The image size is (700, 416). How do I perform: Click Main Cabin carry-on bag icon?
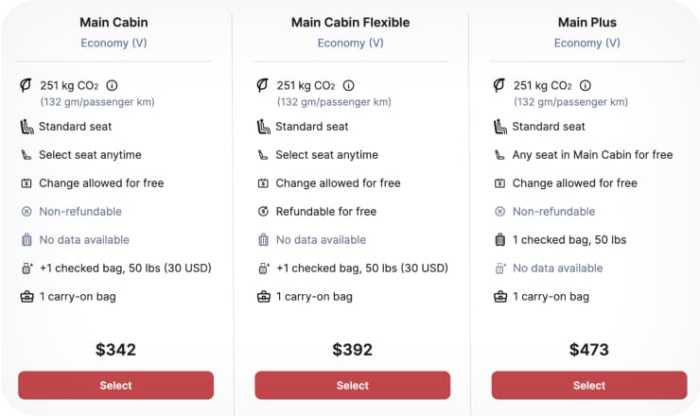click(26, 297)
